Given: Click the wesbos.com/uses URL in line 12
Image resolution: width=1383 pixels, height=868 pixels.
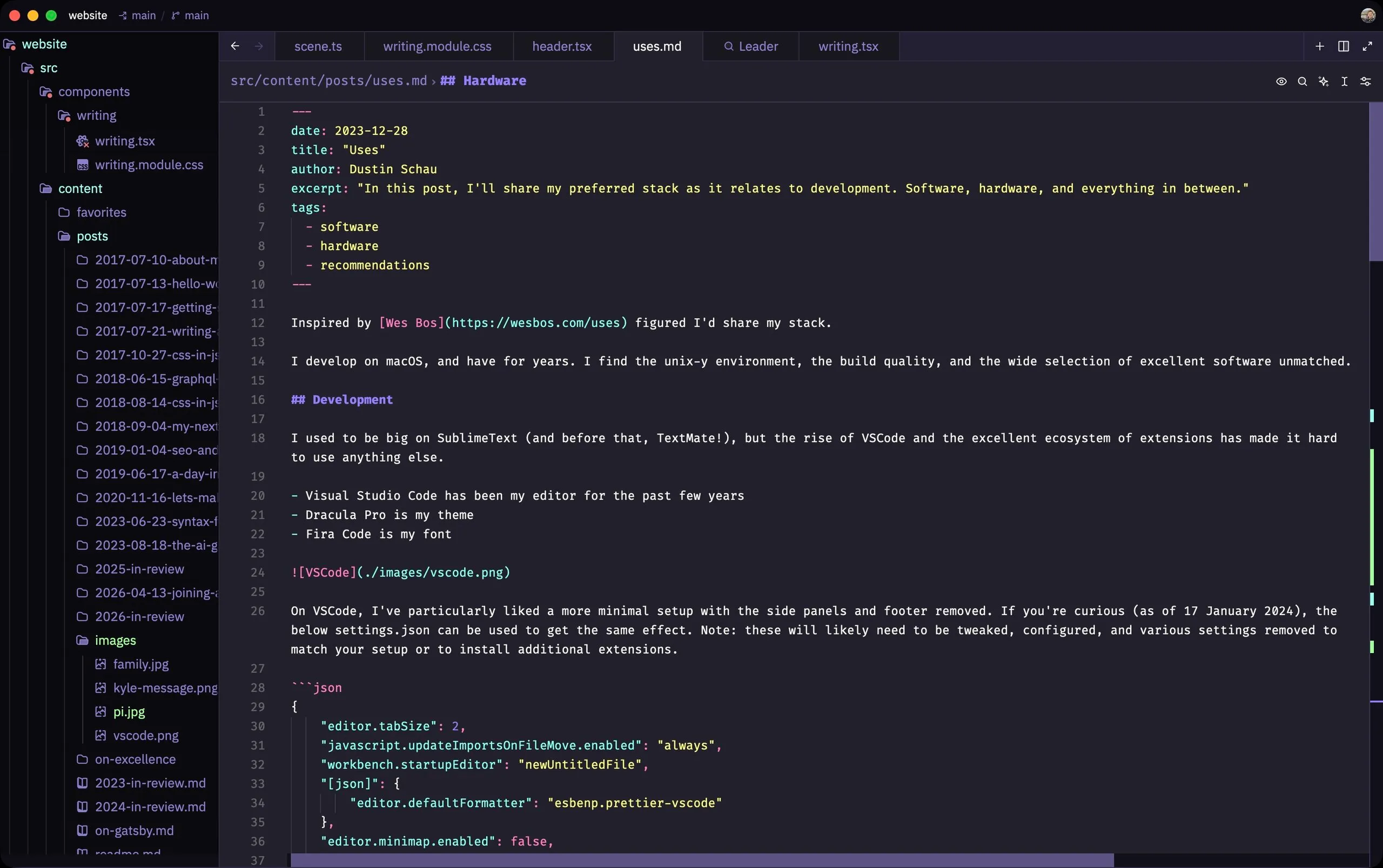Looking at the screenshot, I should [536, 323].
